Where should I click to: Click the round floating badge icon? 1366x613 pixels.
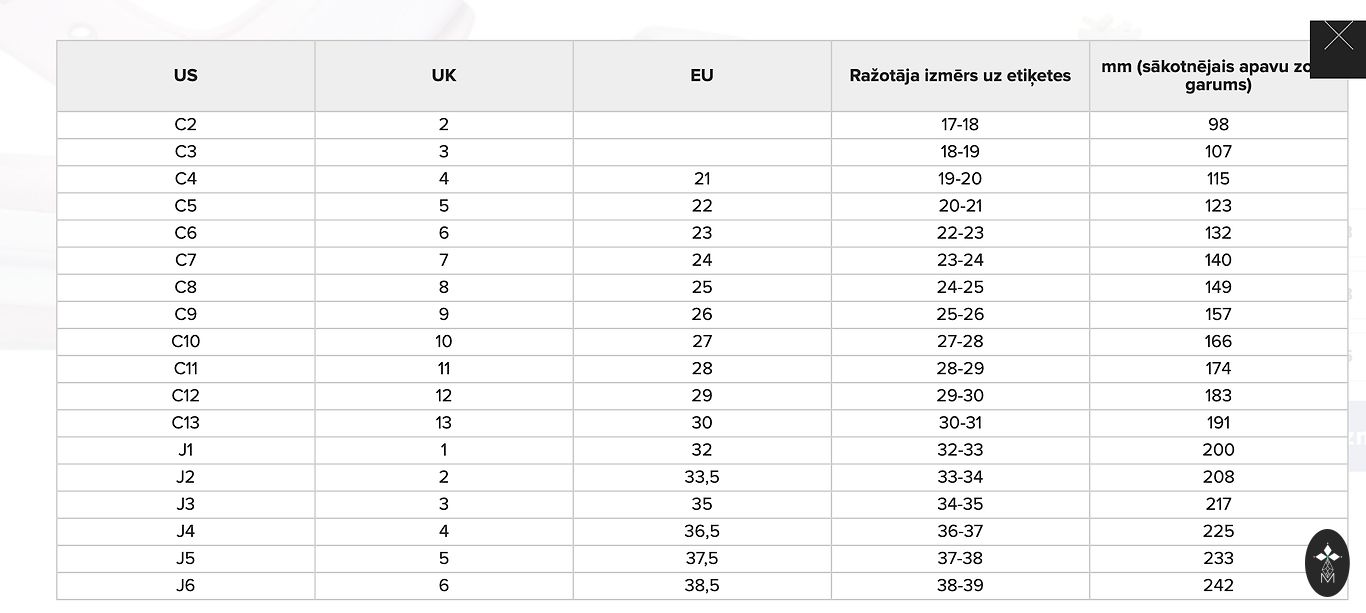point(1327,563)
